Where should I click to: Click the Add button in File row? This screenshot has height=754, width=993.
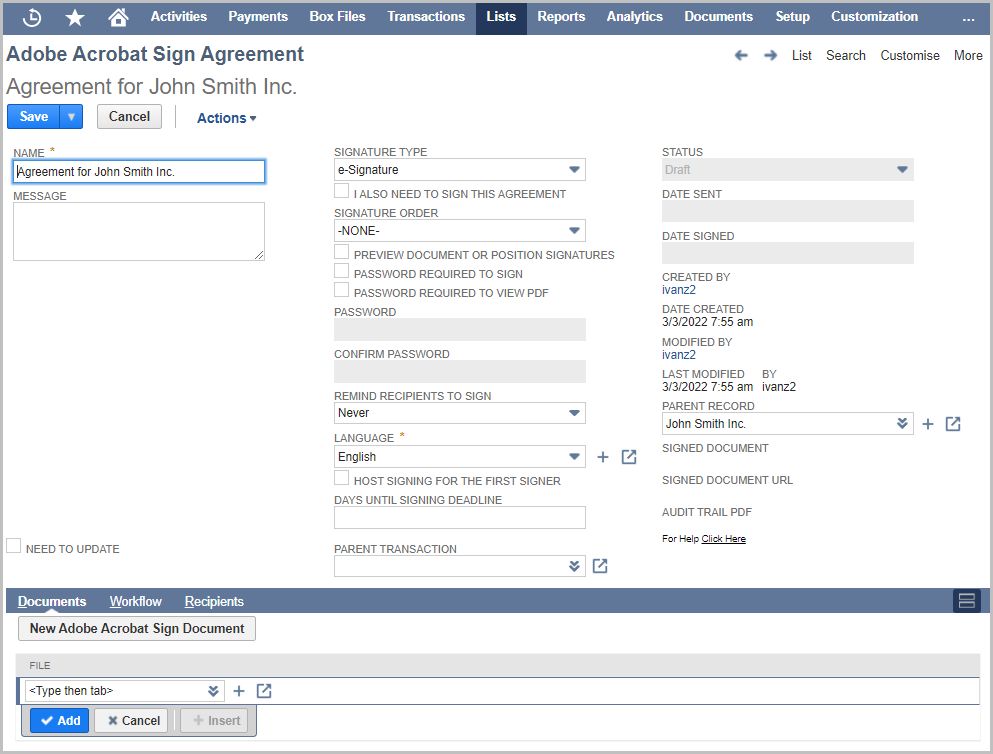[60, 720]
